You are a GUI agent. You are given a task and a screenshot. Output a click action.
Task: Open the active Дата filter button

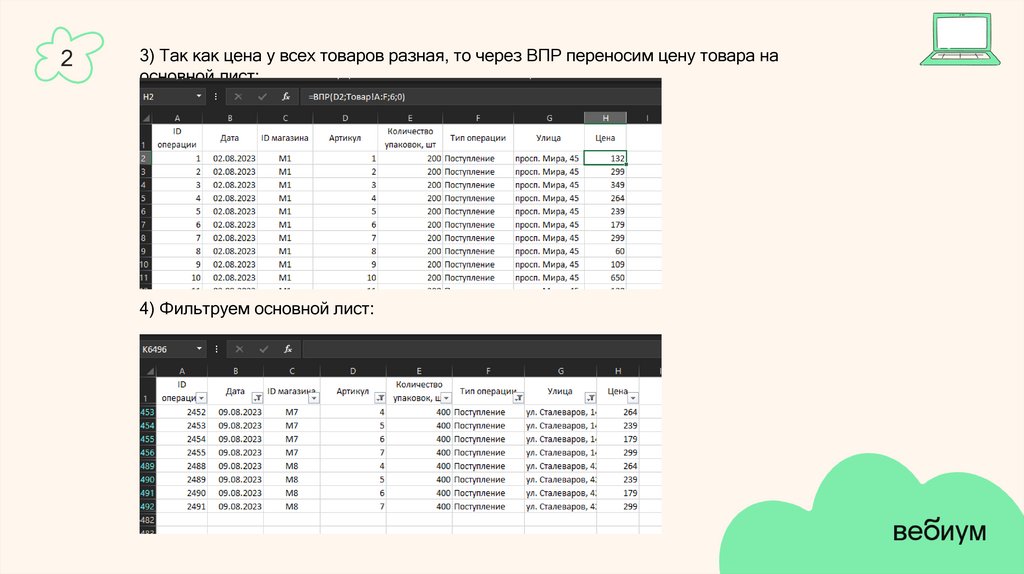pyautogui.click(x=257, y=398)
